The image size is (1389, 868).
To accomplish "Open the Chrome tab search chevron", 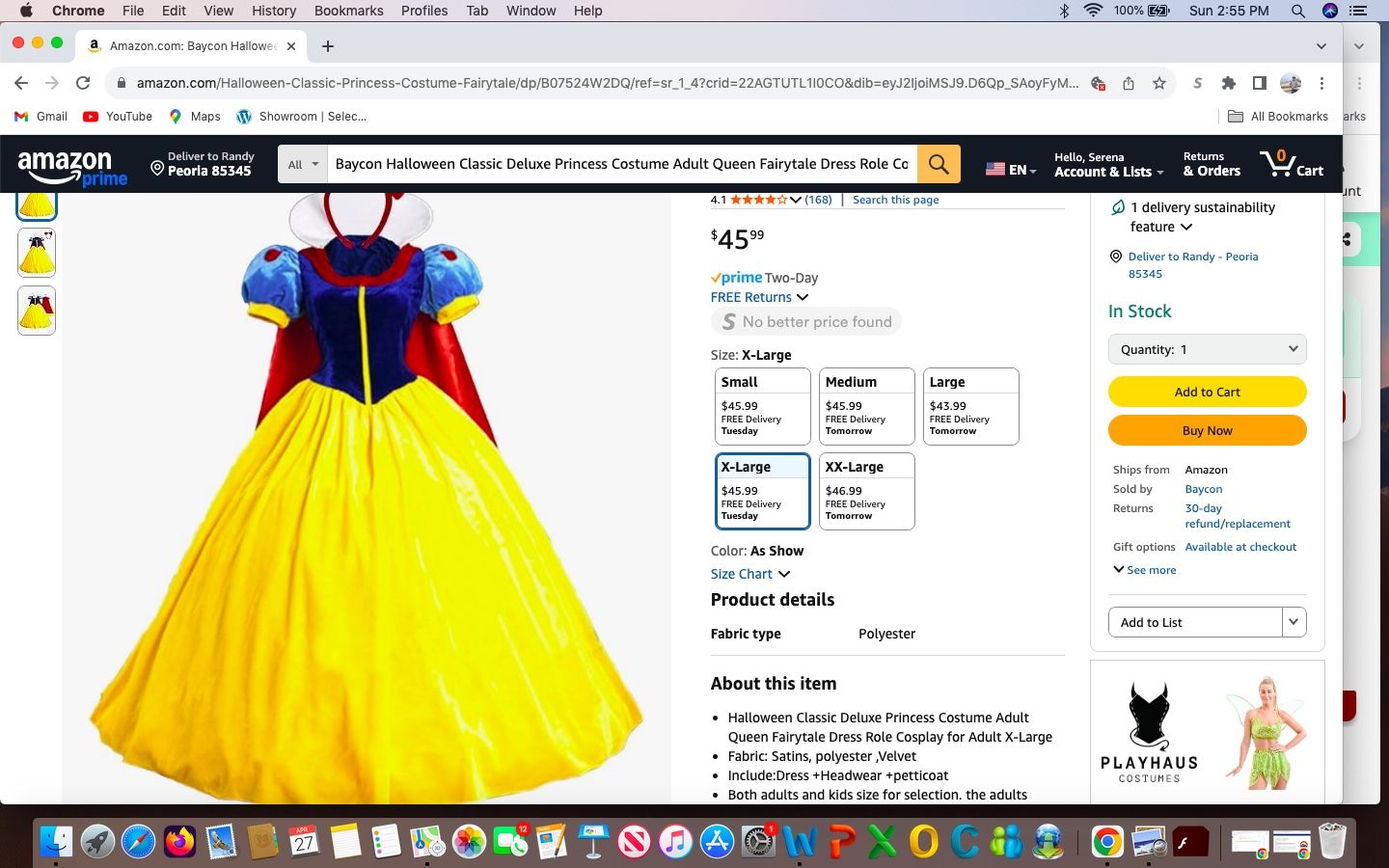I will 1321,45.
